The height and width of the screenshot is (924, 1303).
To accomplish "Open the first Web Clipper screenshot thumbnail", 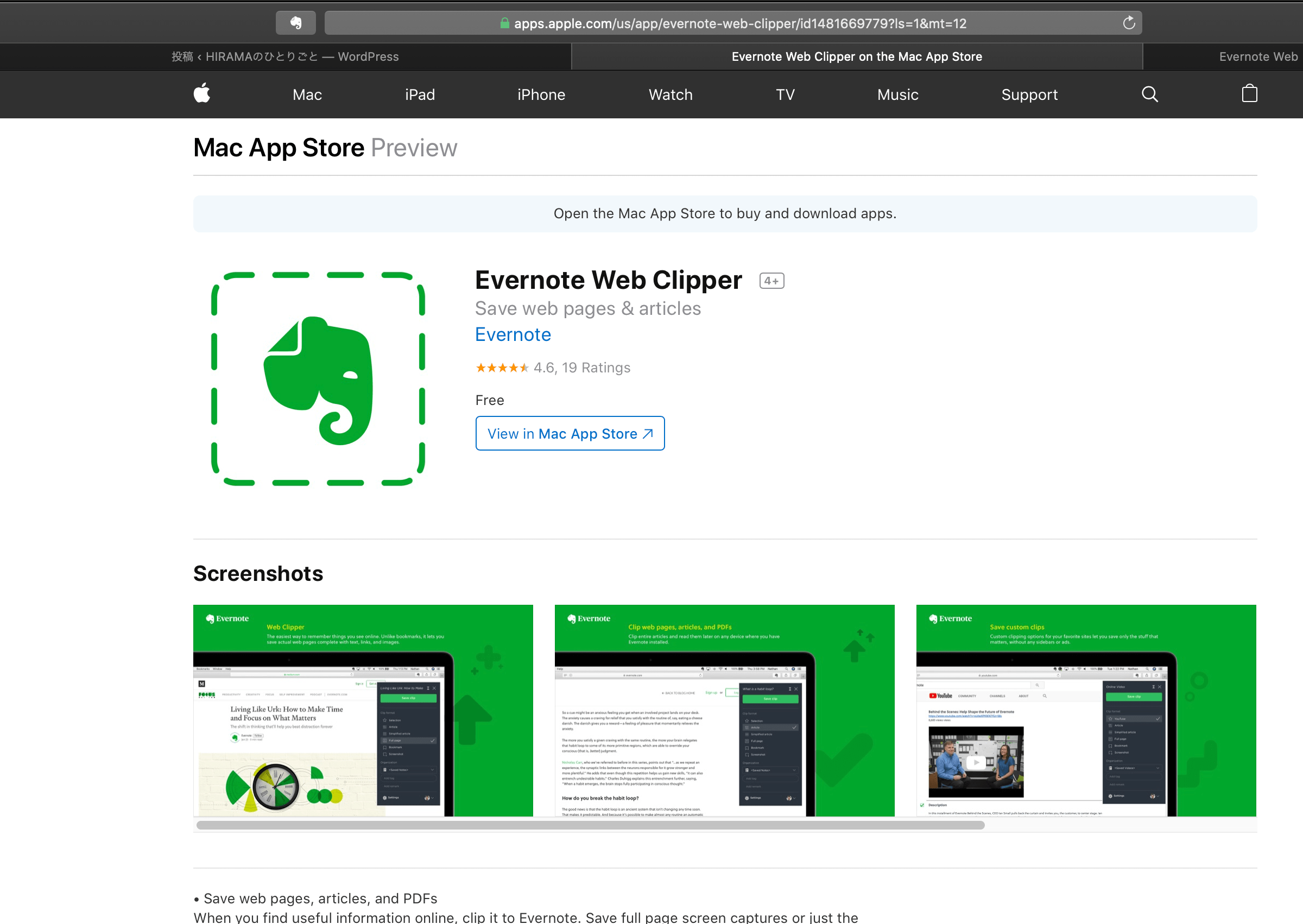I will [363, 711].
